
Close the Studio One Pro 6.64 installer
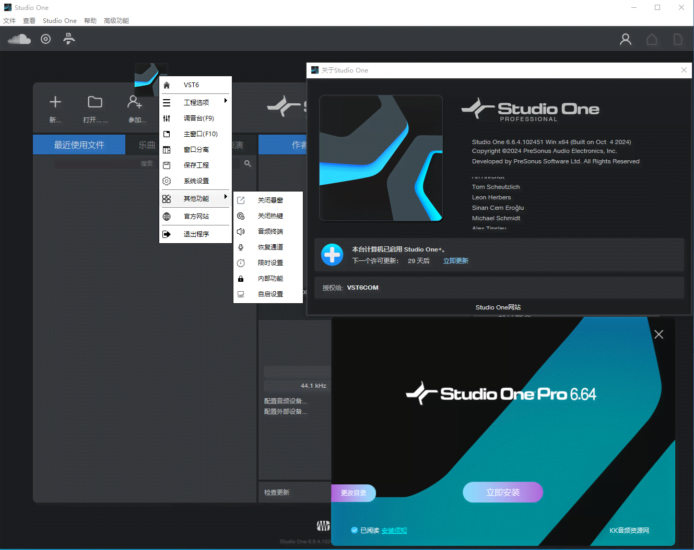(659, 335)
